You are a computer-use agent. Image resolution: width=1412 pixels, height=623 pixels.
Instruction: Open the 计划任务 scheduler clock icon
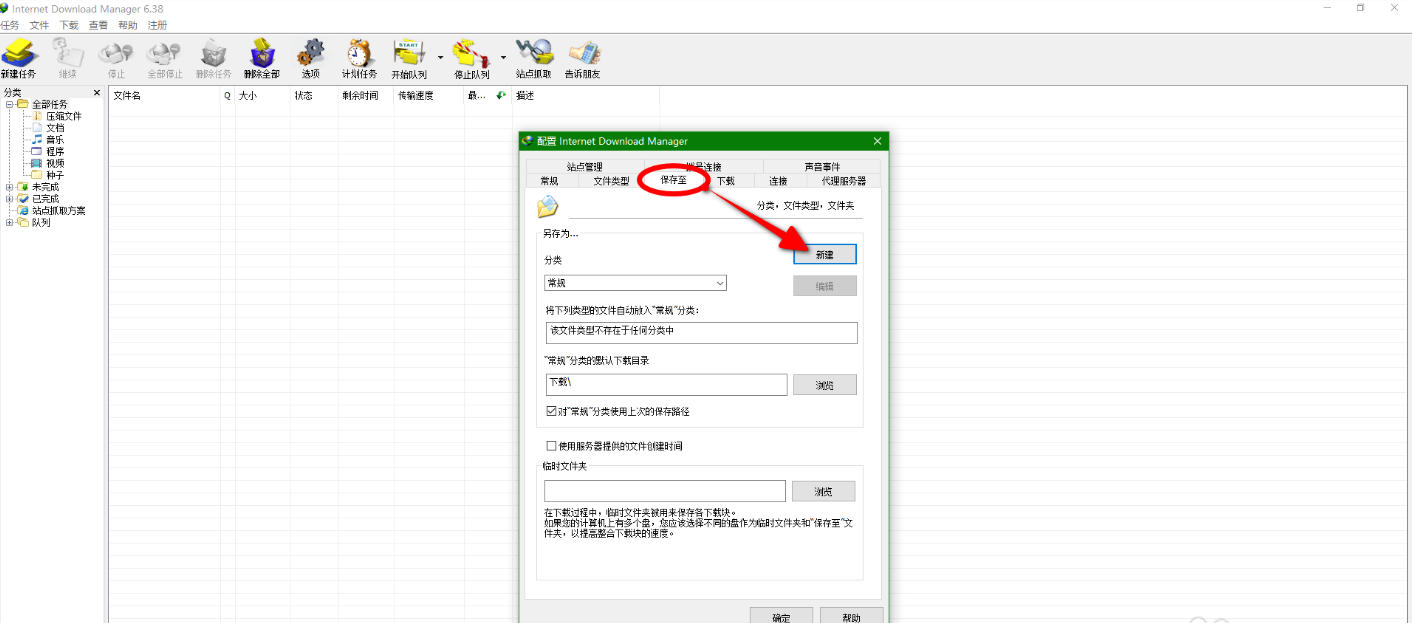point(359,59)
